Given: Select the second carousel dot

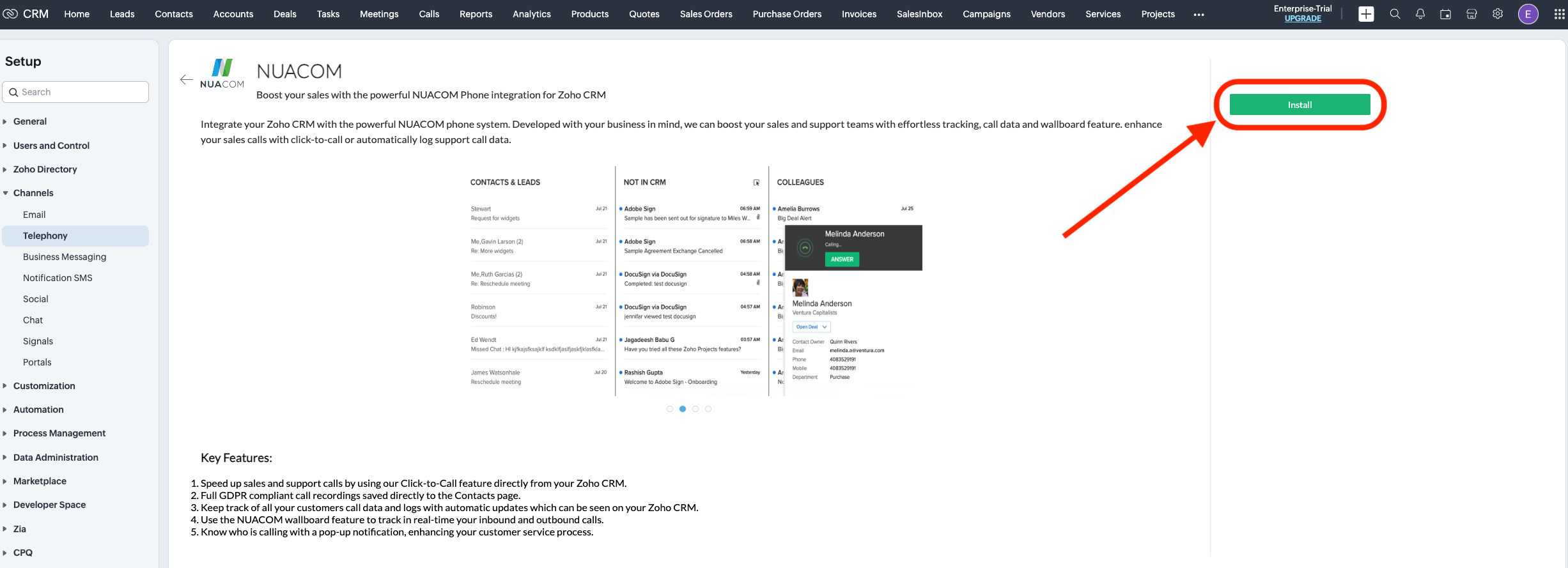Looking at the screenshot, I should point(683,409).
